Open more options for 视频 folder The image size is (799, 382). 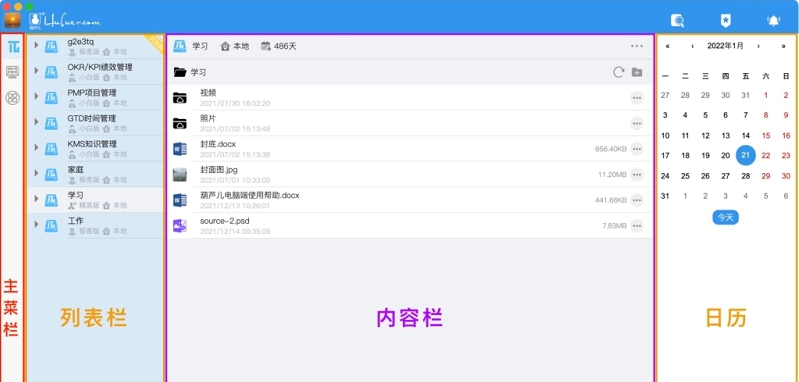point(636,97)
